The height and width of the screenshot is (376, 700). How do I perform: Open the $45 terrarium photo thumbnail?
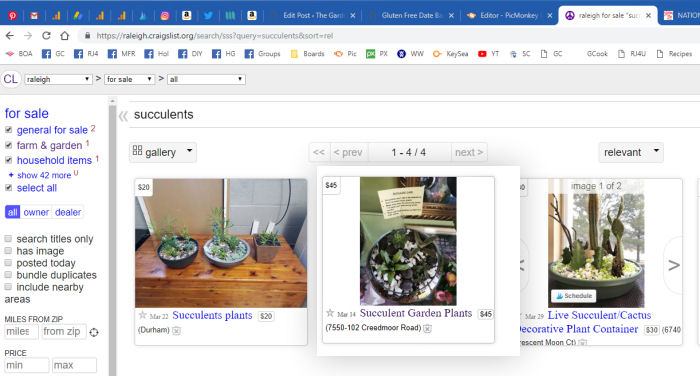(408, 241)
